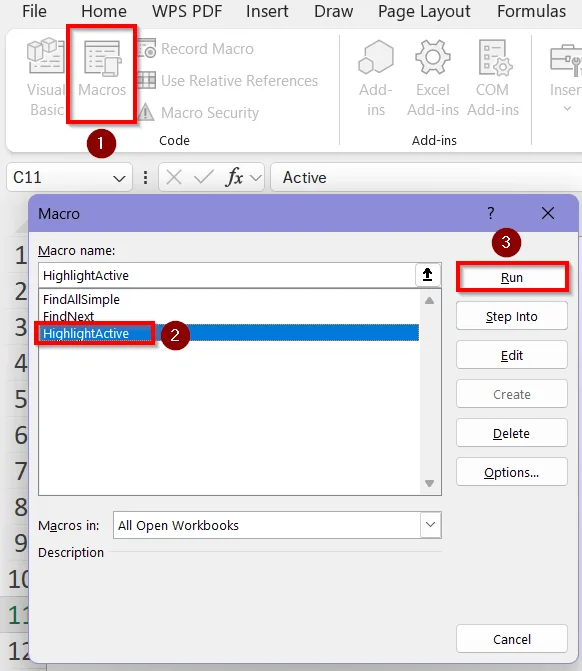Click the collapse dialog upload arrow button
This screenshot has height=671, width=582.
[428, 275]
